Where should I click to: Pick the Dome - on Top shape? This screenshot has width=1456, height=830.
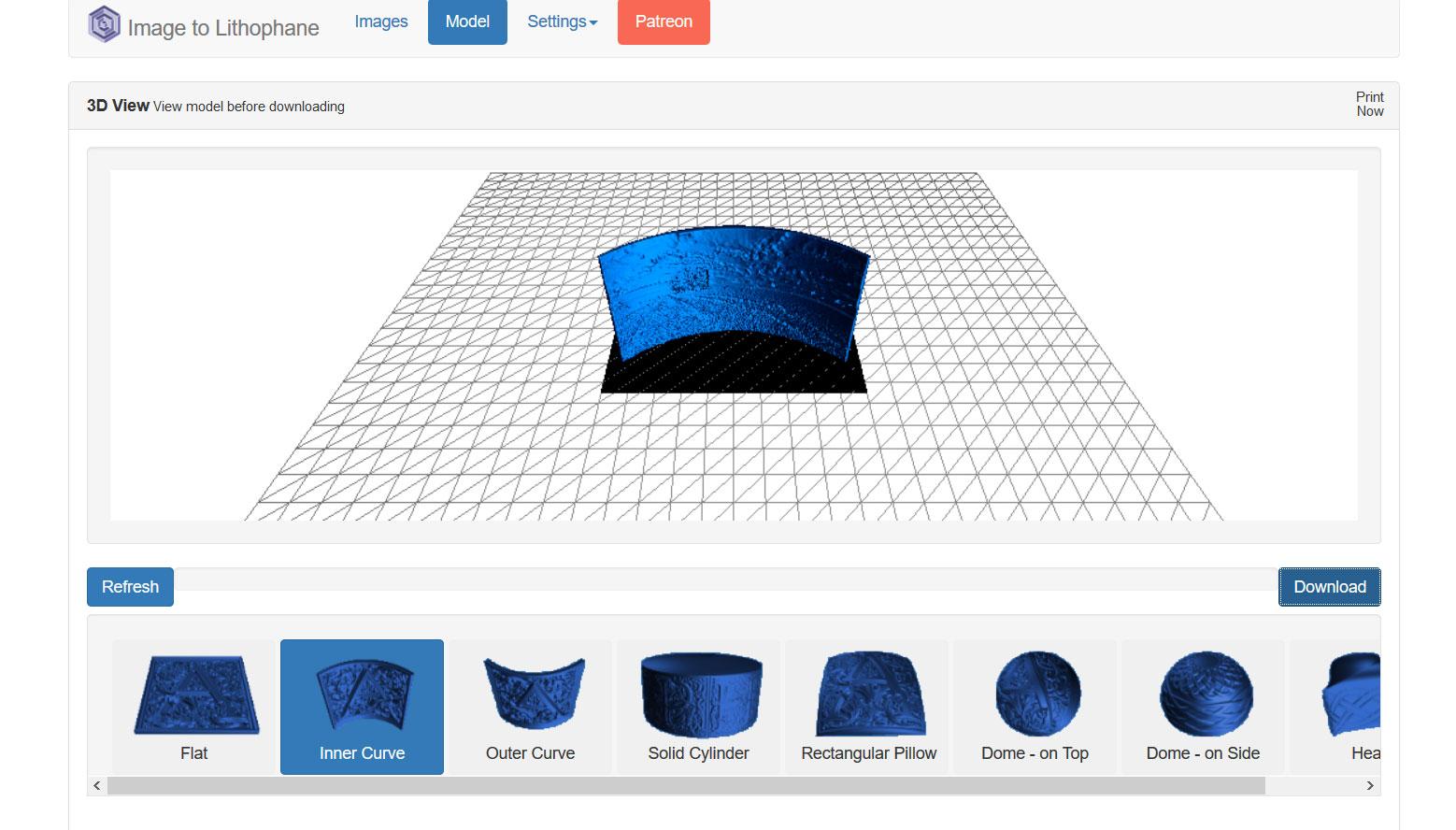click(x=1035, y=707)
